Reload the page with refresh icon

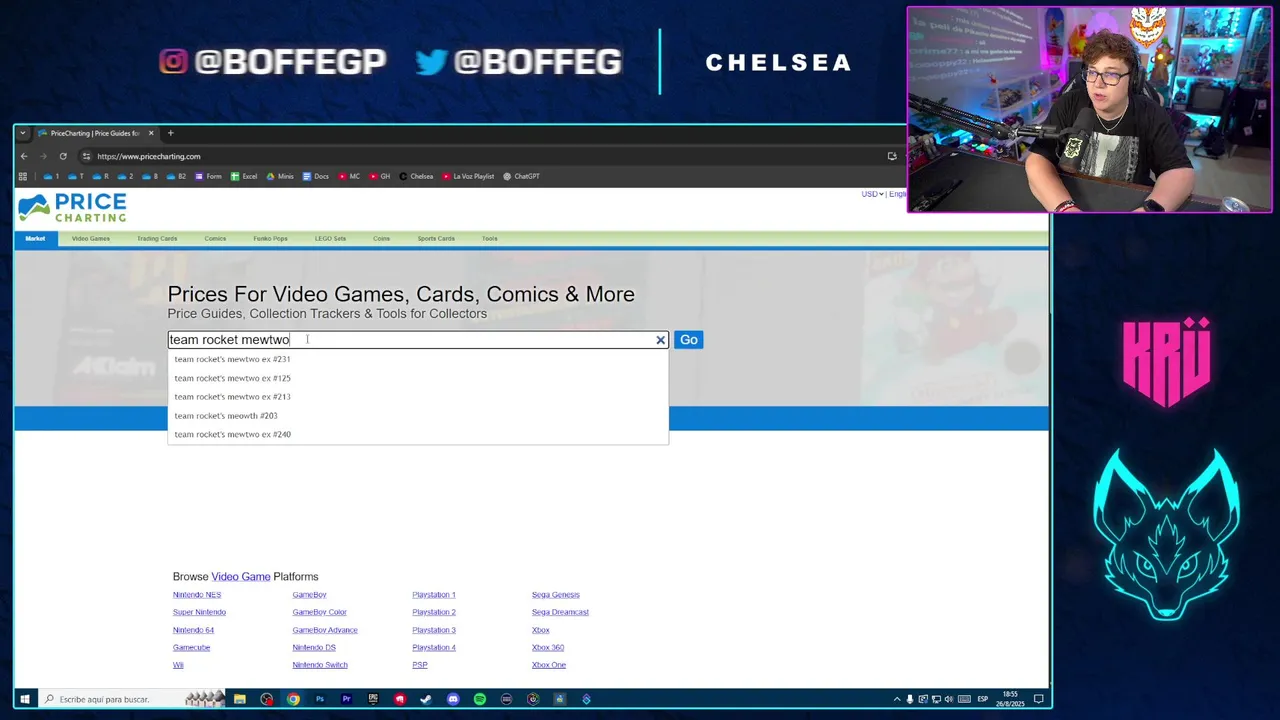[63, 156]
